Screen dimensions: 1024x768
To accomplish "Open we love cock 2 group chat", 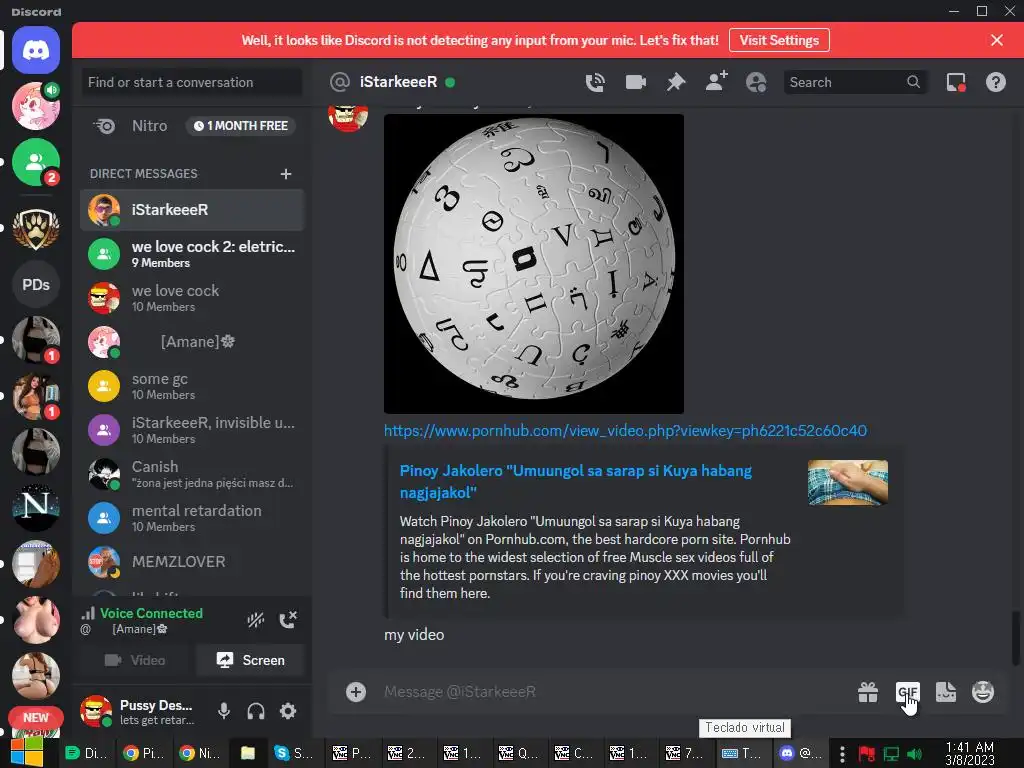I will tap(192, 254).
